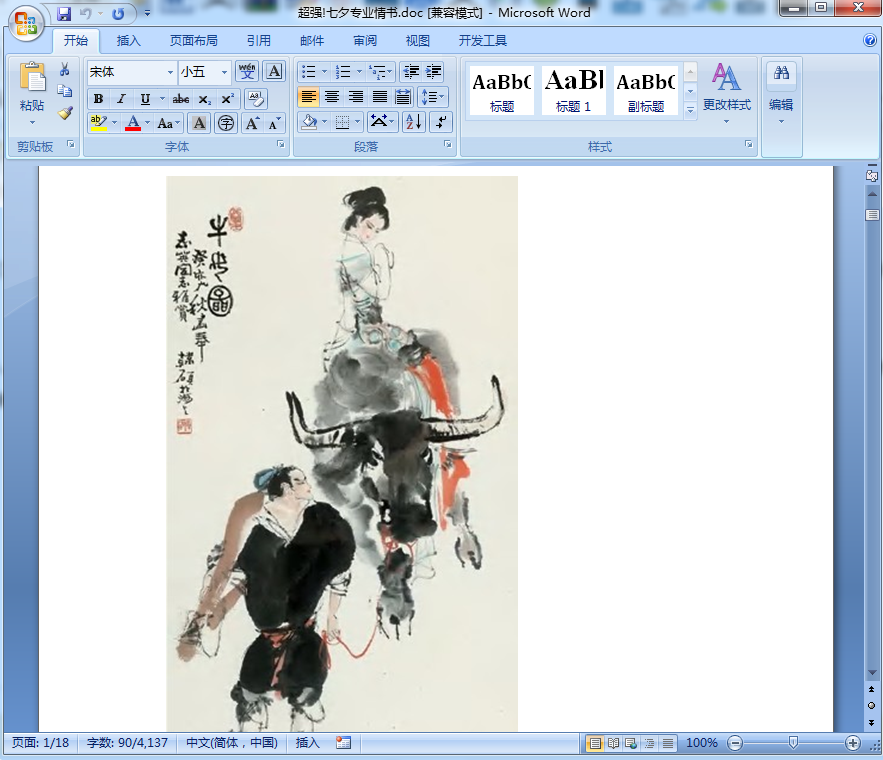Insert an enclosed character

point(226,123)
